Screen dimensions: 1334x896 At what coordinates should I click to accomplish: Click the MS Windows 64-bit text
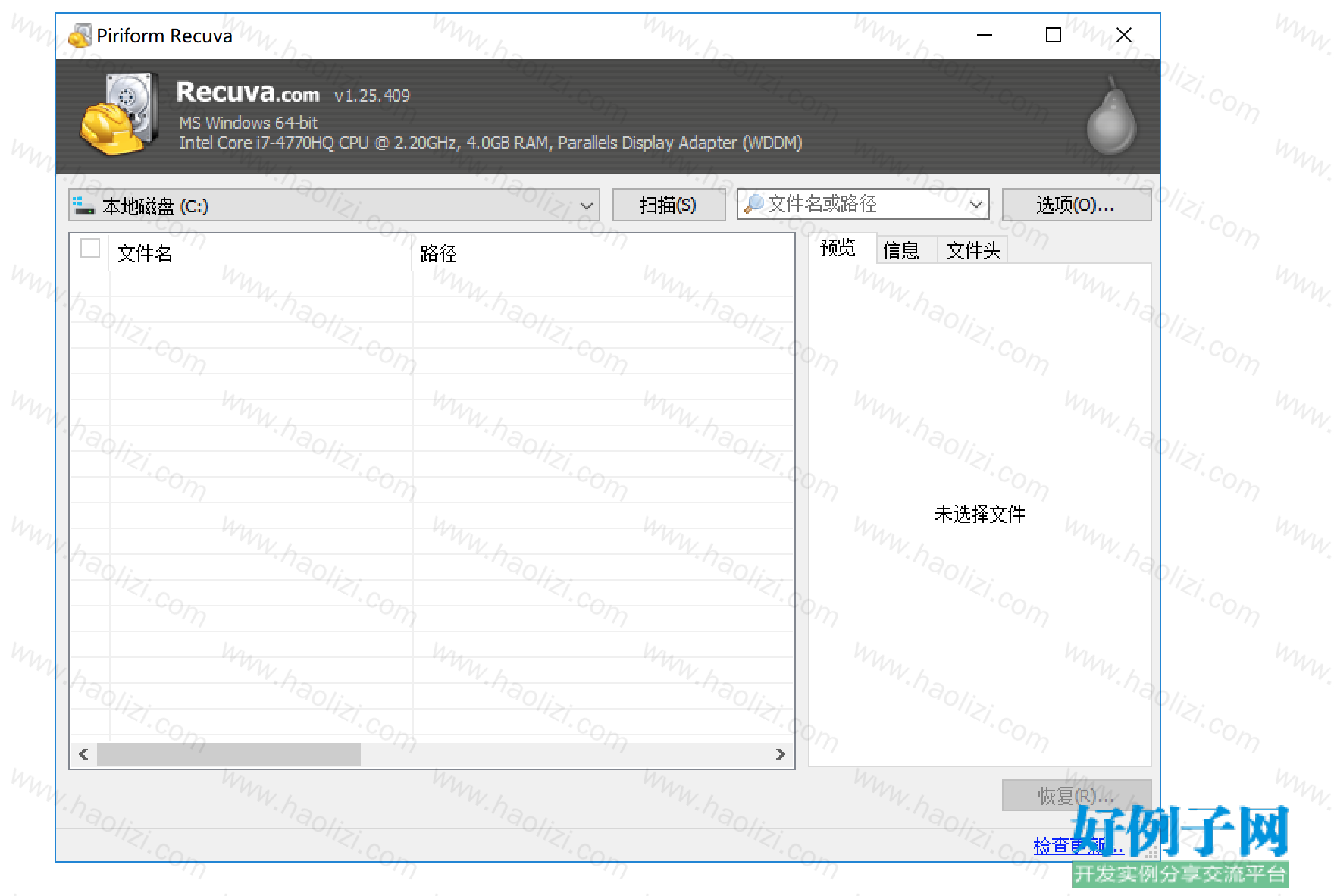pyautogui.click(x=249, y=123)
